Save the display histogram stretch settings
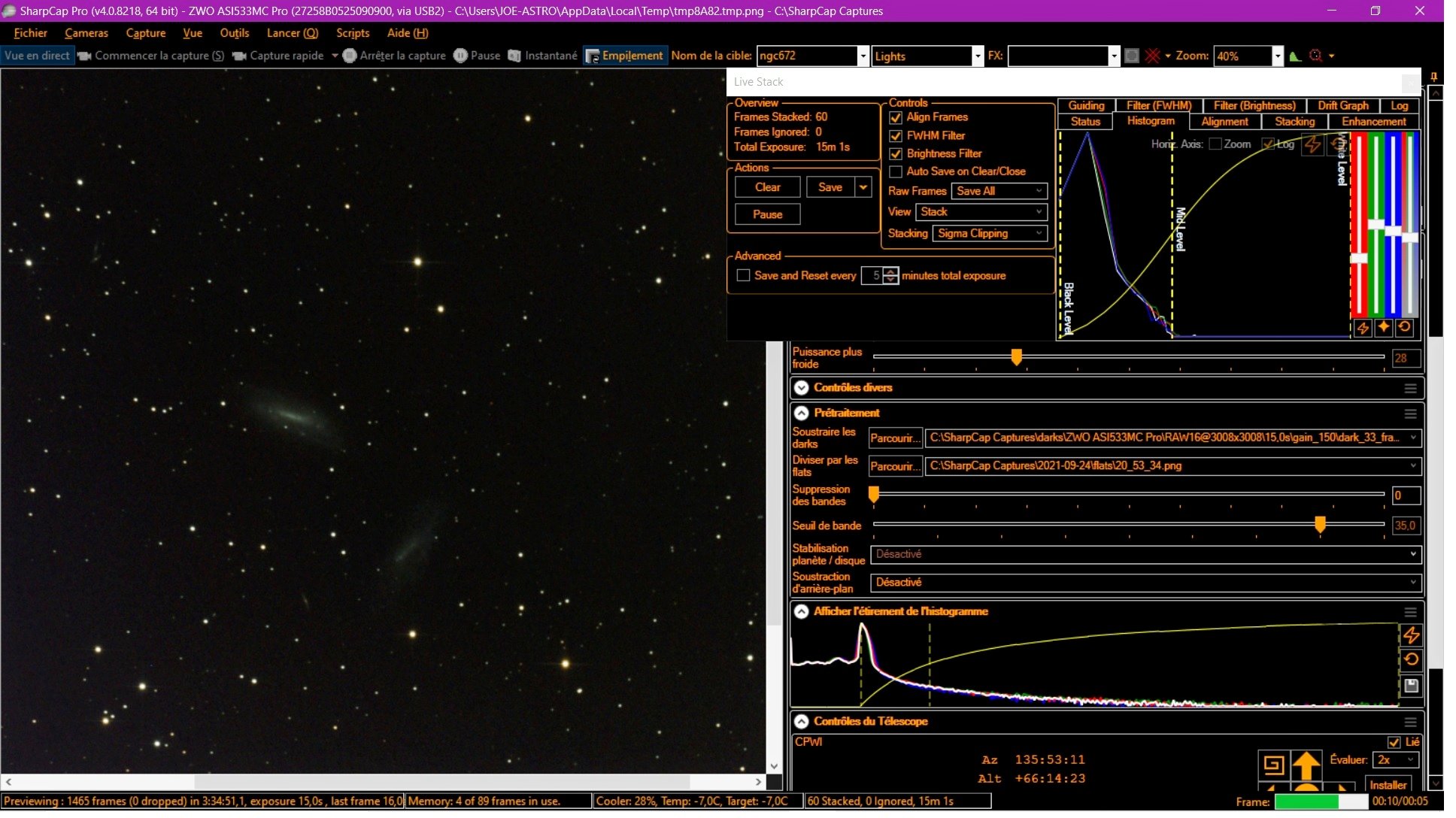 [x=1411, y=685]
